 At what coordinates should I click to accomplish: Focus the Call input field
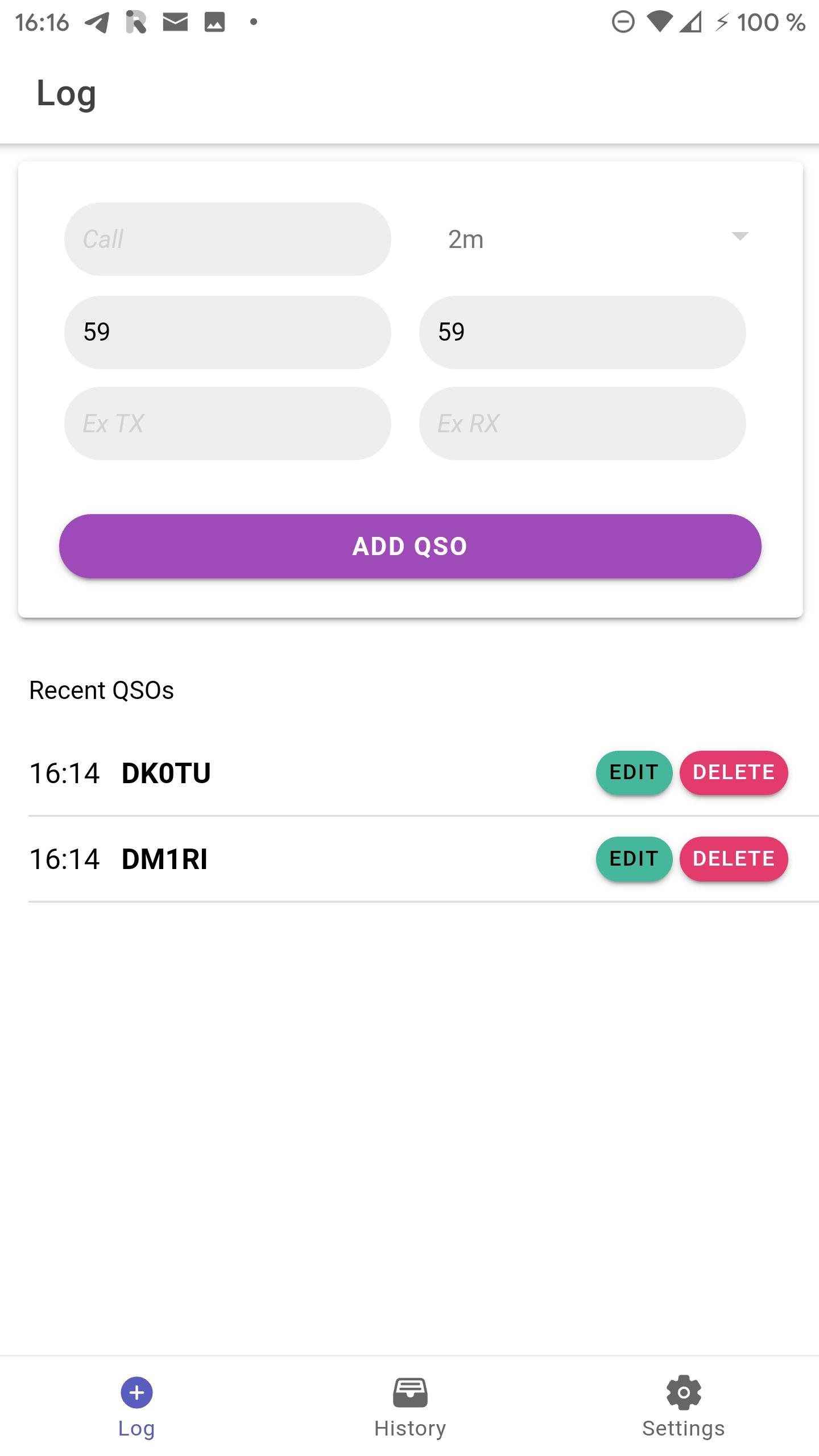(227, 239)
